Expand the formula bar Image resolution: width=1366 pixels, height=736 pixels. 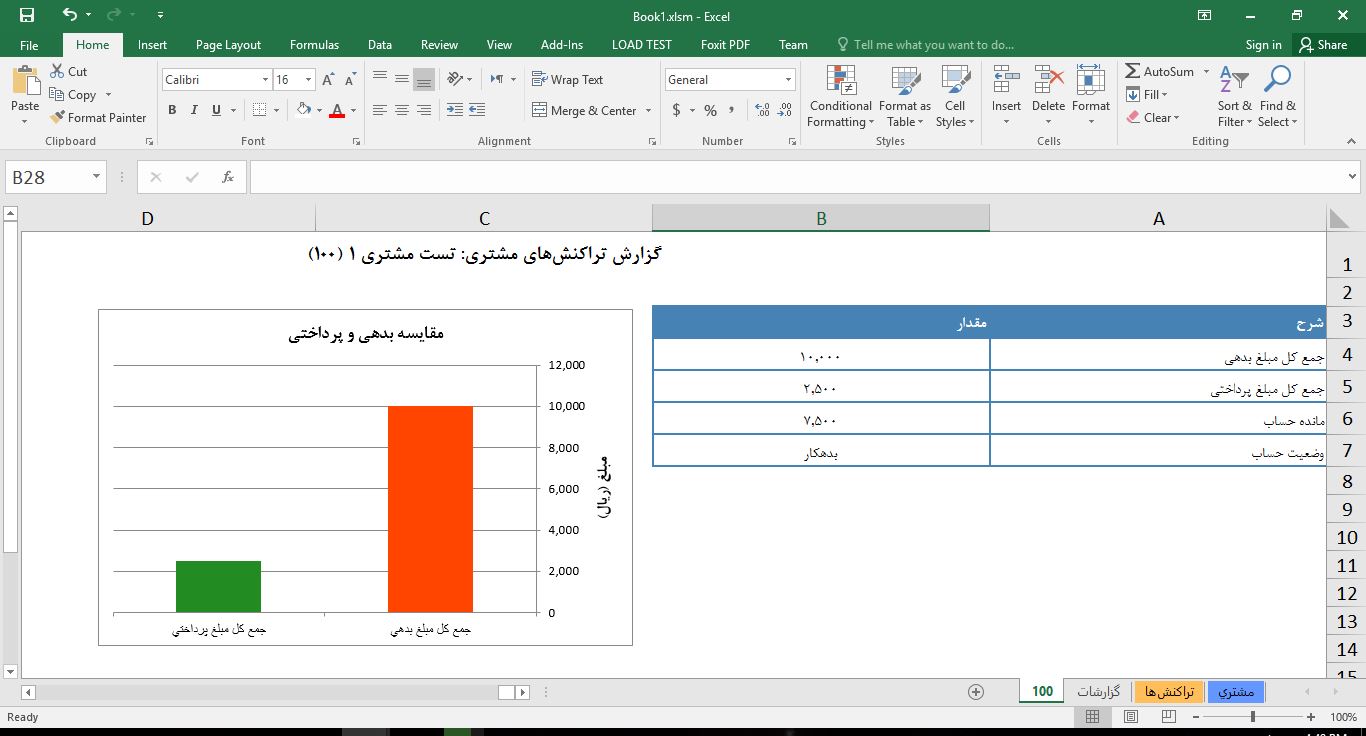[1353, 177]
